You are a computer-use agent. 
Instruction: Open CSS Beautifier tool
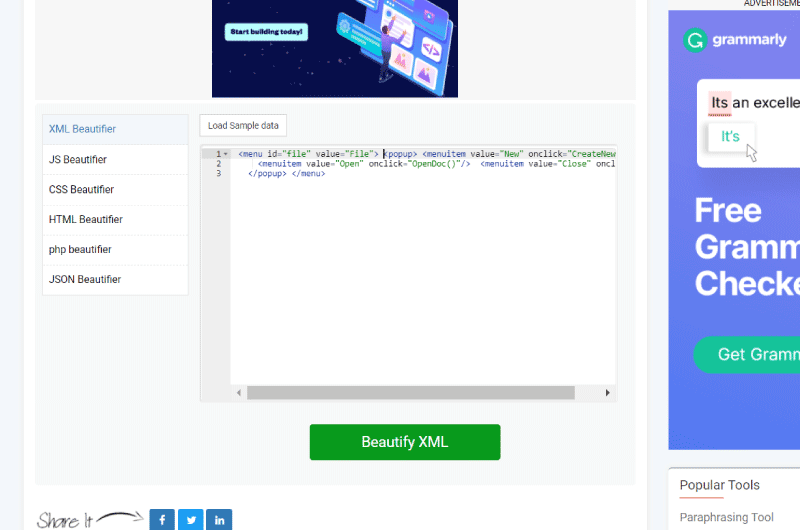click(115, 190)
